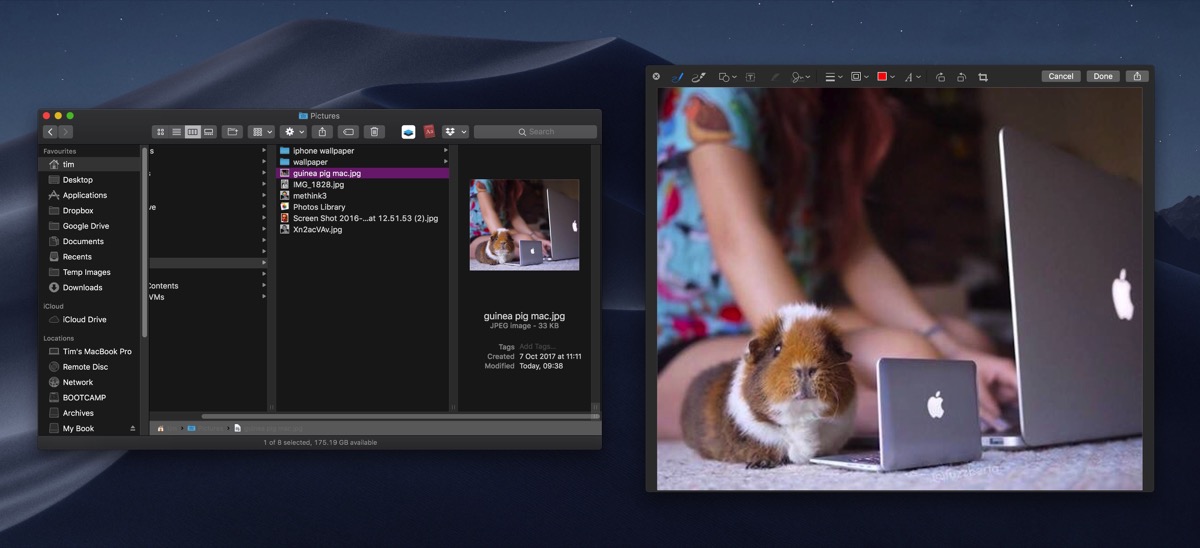The image size is (1200, 548).
Task: Switch Finder to list view
Action: tap(176, 131)
